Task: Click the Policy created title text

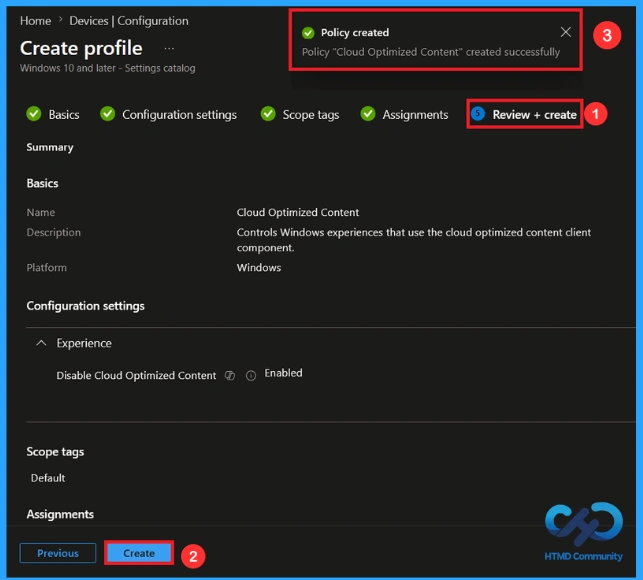Action: tap(355, 32)
